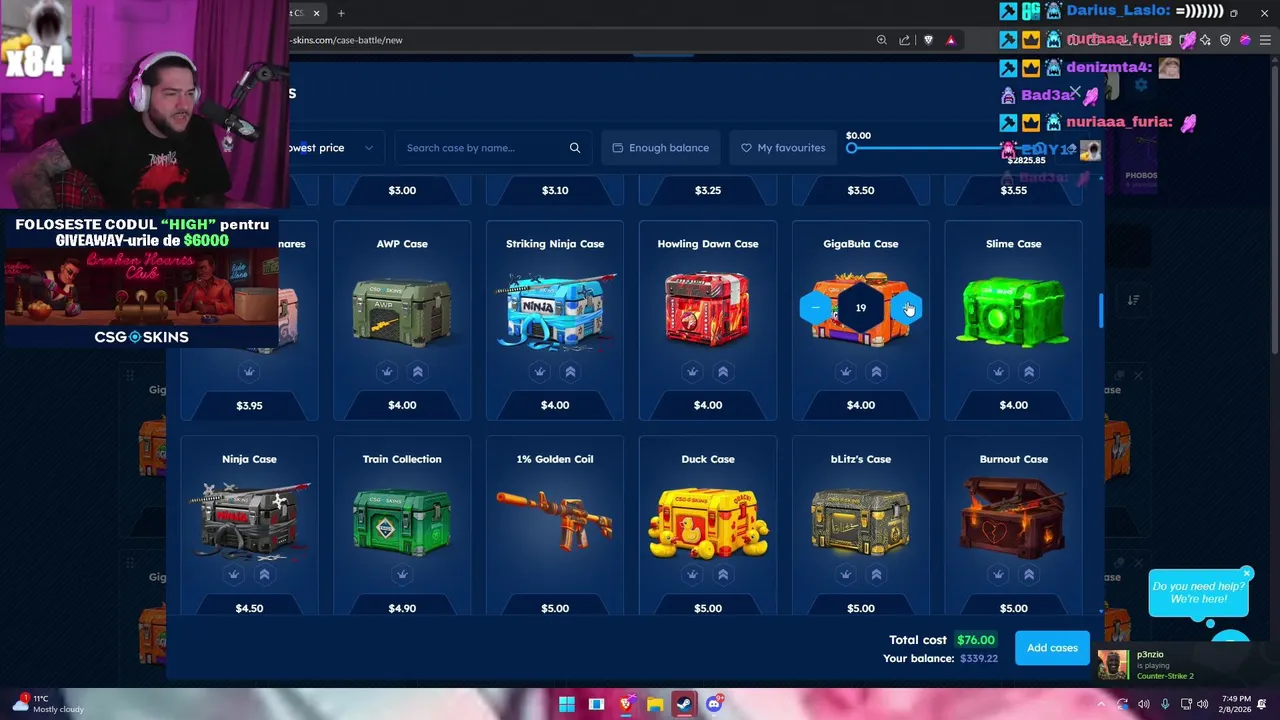Screen dimensions: 1280x720
Task: Click the search magnifier icon in case search
Action: (x=575, y=148)
